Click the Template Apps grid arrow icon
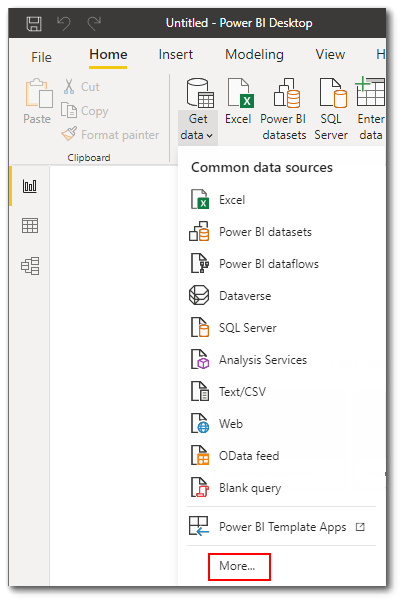The height and width of the screenshot is (602, 402). click(x=199, y=526)
